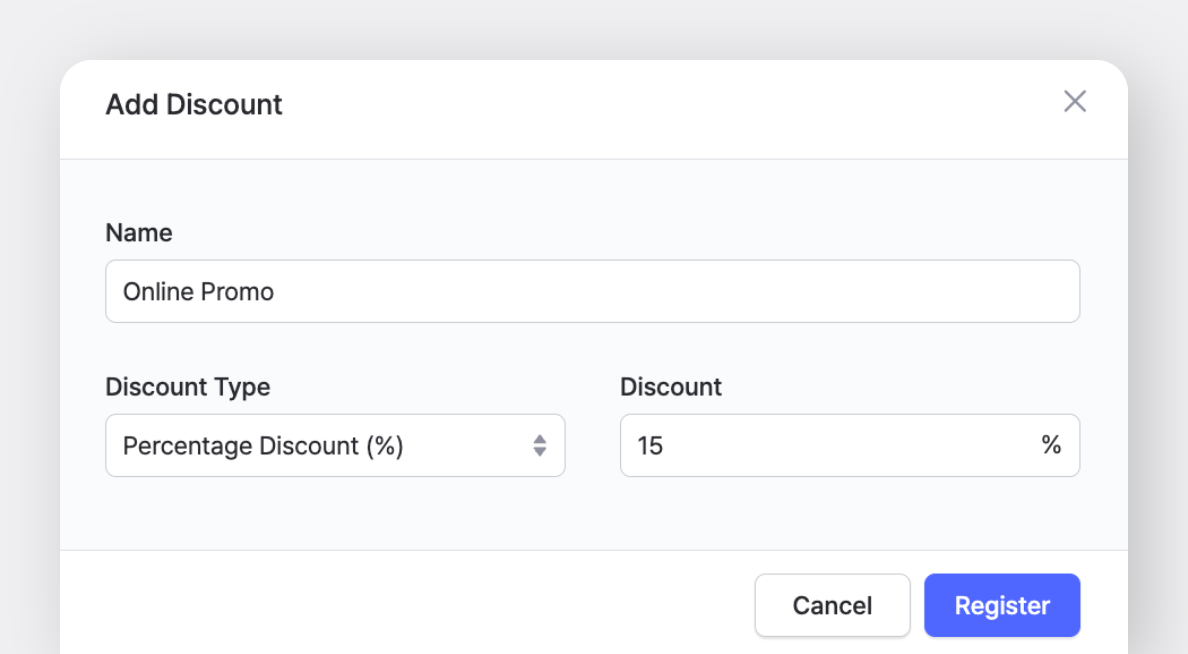This screenshot has height=654, width=1188.
Task: Click the Online Promo text in Name
Action: click(x=198, y=292)
